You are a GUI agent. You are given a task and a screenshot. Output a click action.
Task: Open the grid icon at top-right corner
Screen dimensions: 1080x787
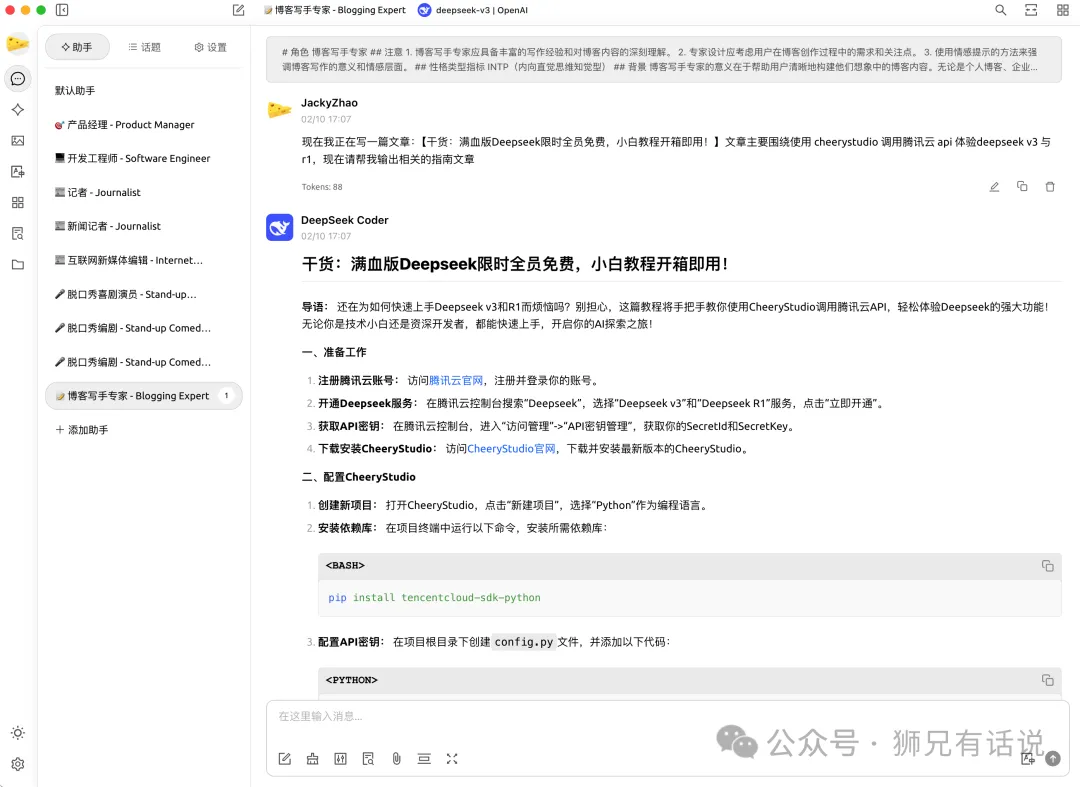point(1063,10)
